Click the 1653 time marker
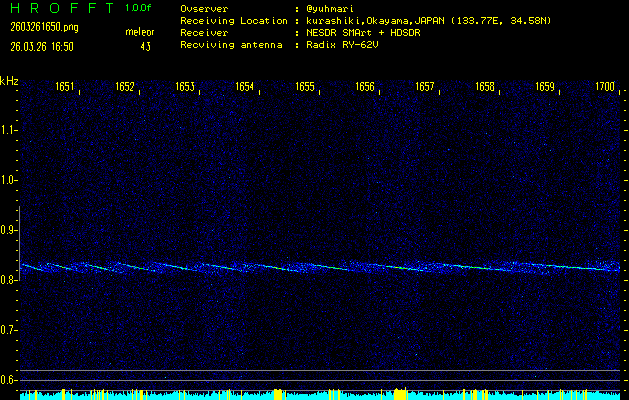 click(185, 87)
